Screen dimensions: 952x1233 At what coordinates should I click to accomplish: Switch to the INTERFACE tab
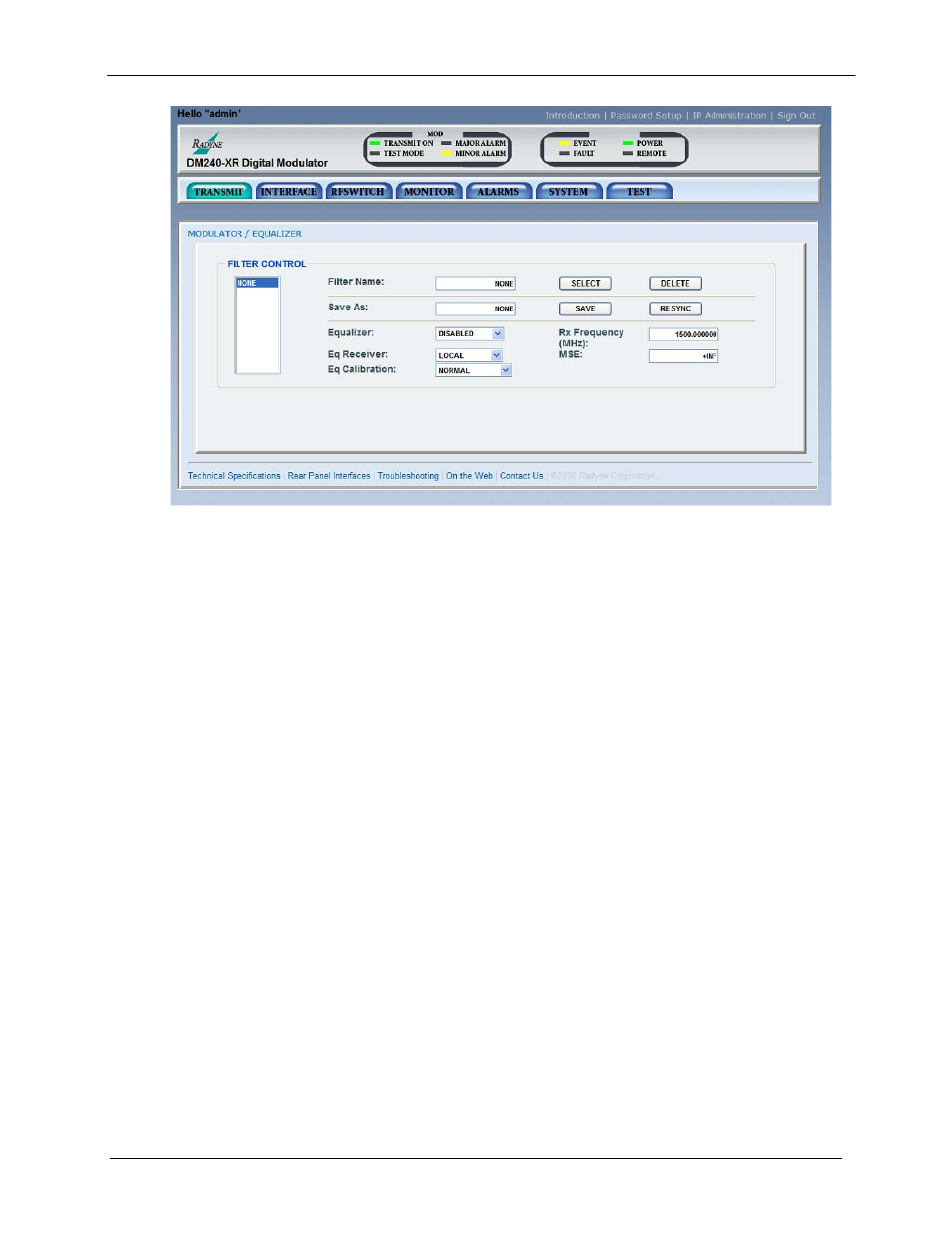(x=289, y=192)
